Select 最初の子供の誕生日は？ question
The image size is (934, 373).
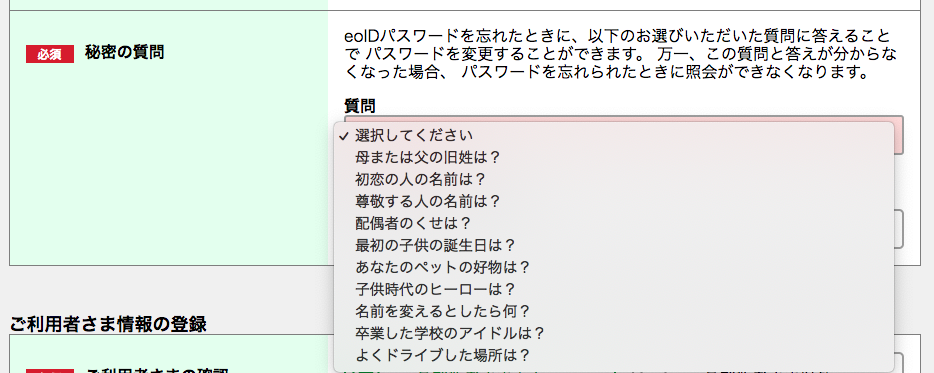pyautogui.click(x=614, y=245)
